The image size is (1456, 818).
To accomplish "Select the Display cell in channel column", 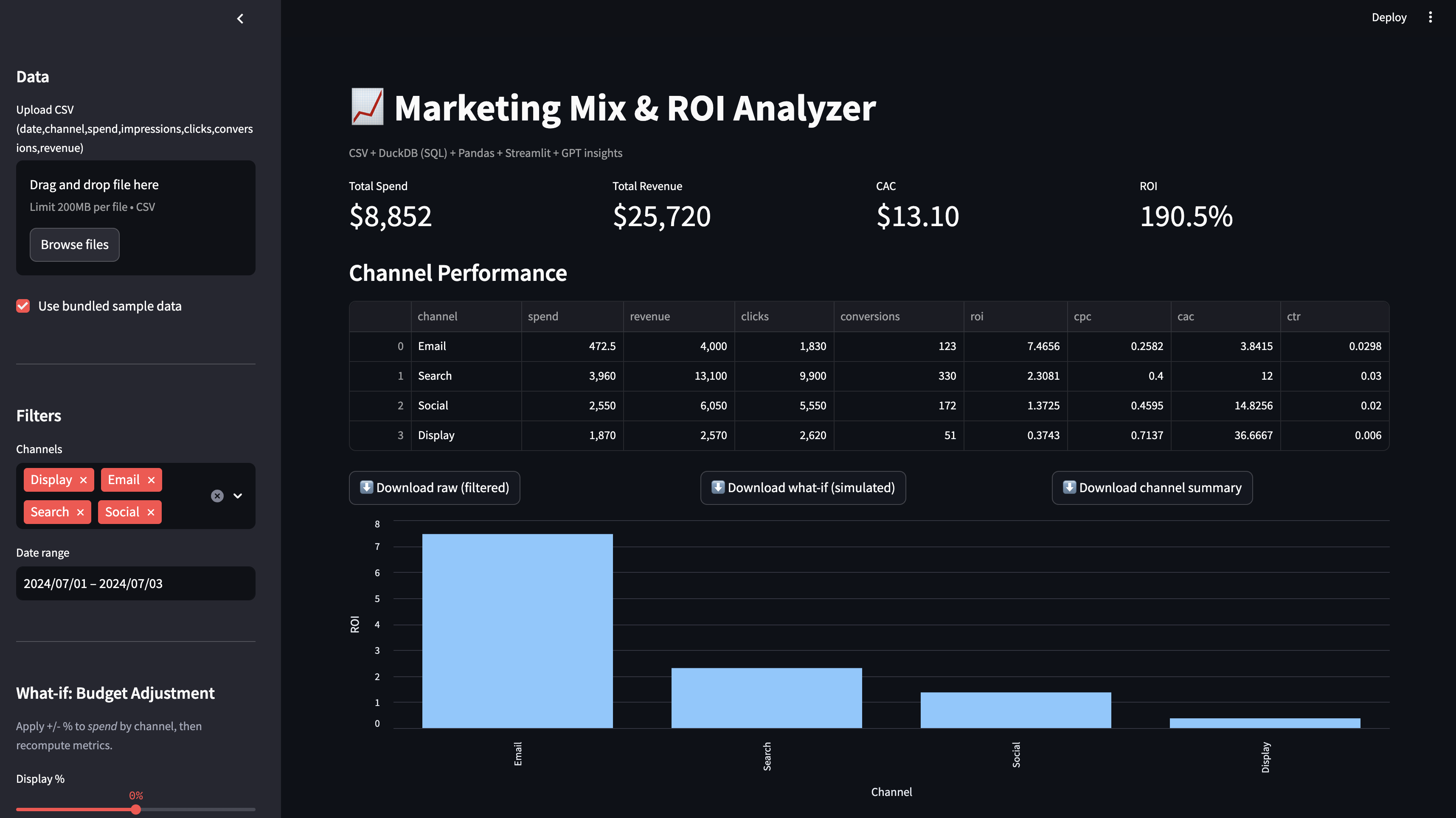I will (x=467, y=436).
